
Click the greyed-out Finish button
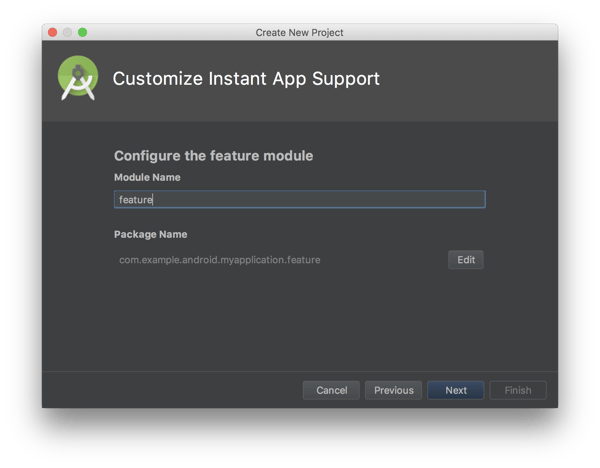click(518, 390)
